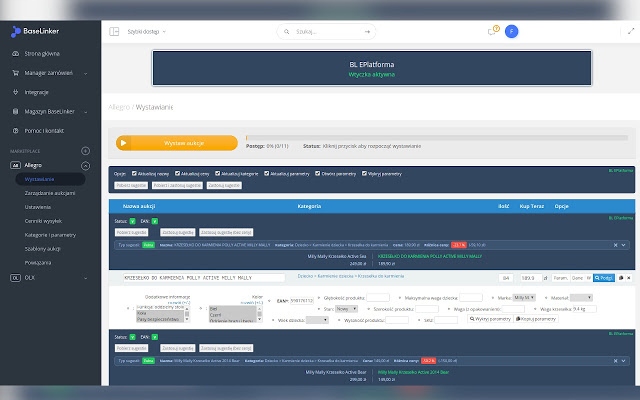This screenshot has height=400, width=640.
Task: Open the Wiek dziecka dropdown
Action: pyautogui.click(x=317, y=320)
